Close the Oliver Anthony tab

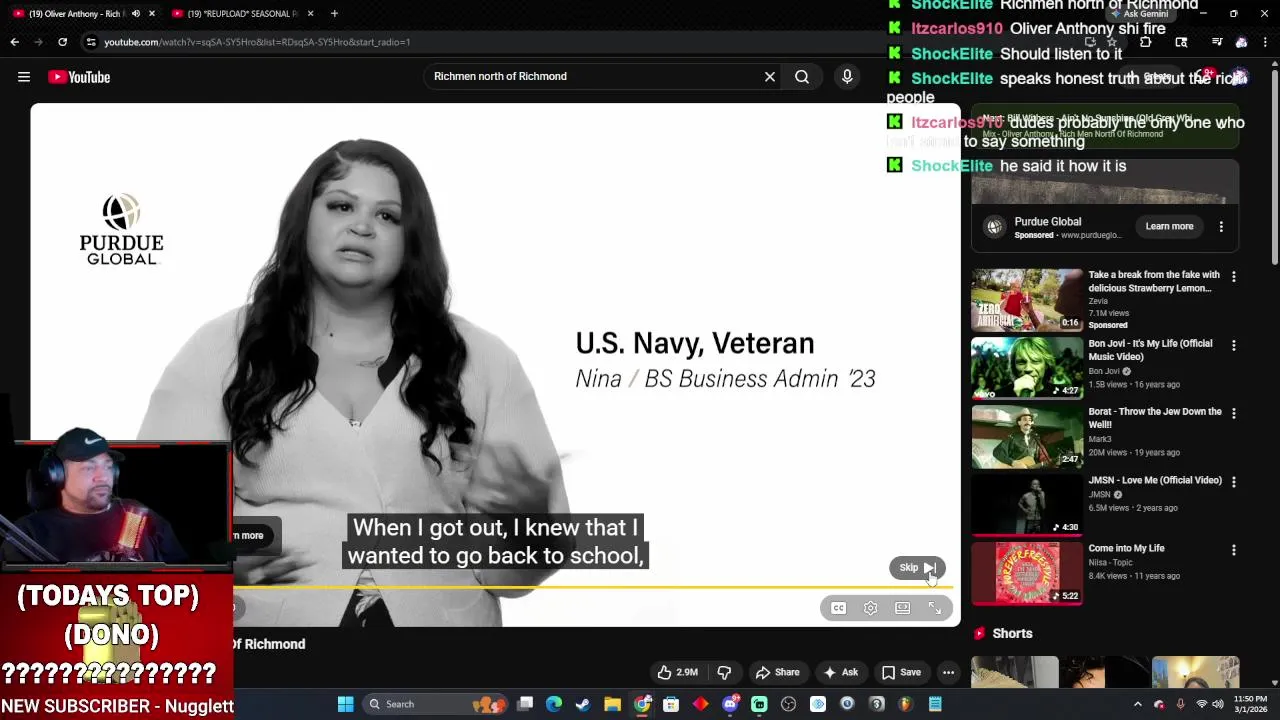click(152, 14)
